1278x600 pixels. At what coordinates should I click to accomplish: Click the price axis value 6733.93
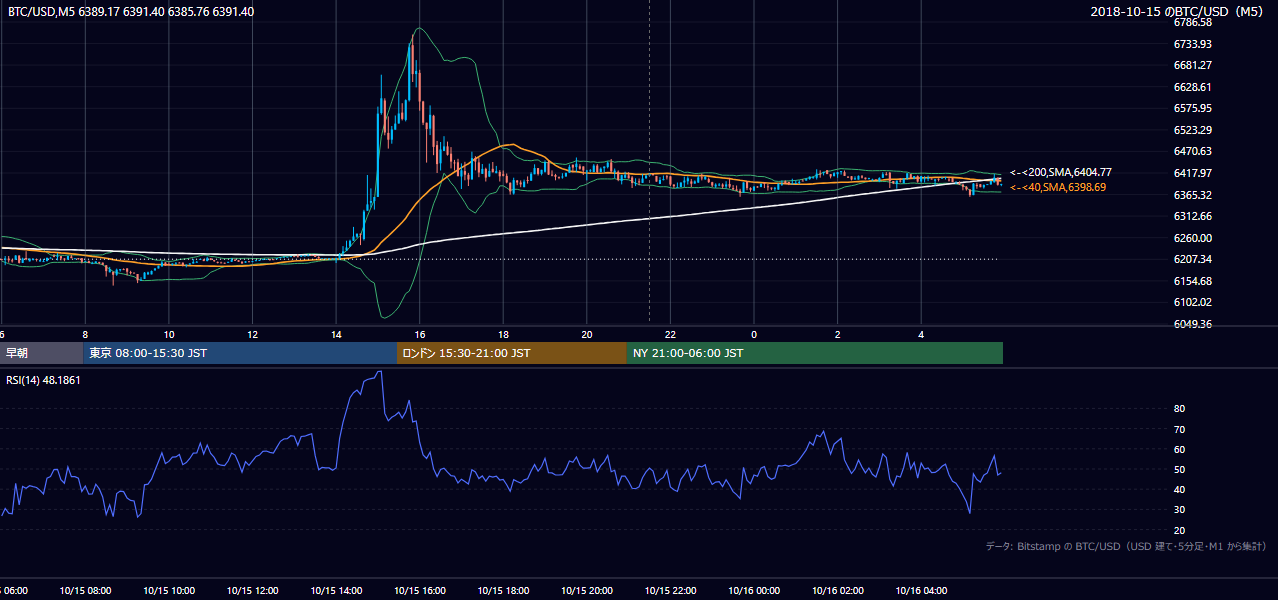click(1193, 44)
